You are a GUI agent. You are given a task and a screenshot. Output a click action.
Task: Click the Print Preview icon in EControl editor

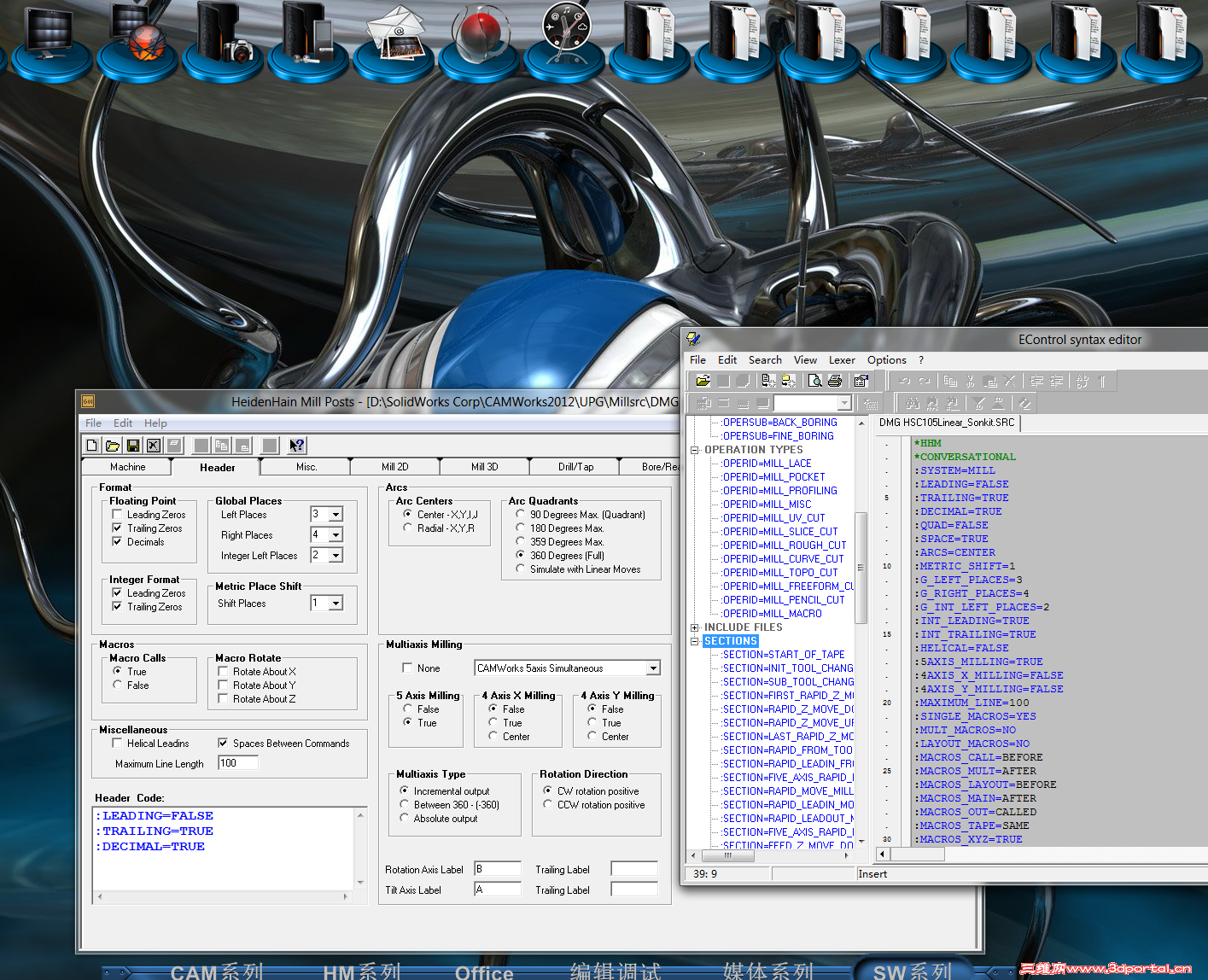[x=815, y=381]
